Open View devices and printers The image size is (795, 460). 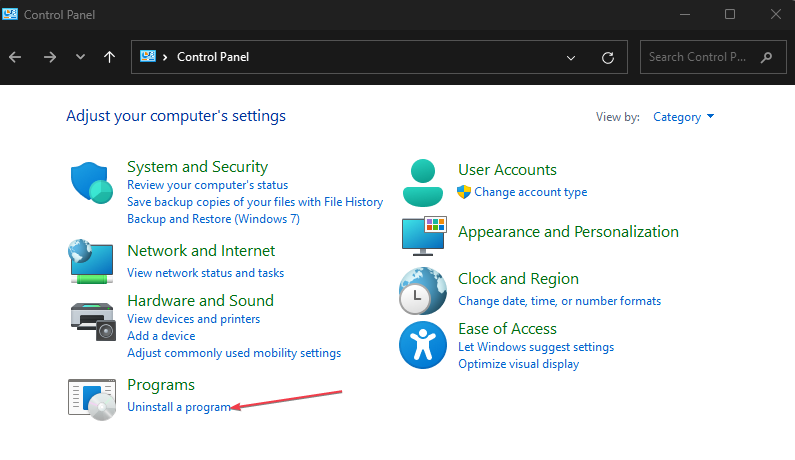point(193,319)
